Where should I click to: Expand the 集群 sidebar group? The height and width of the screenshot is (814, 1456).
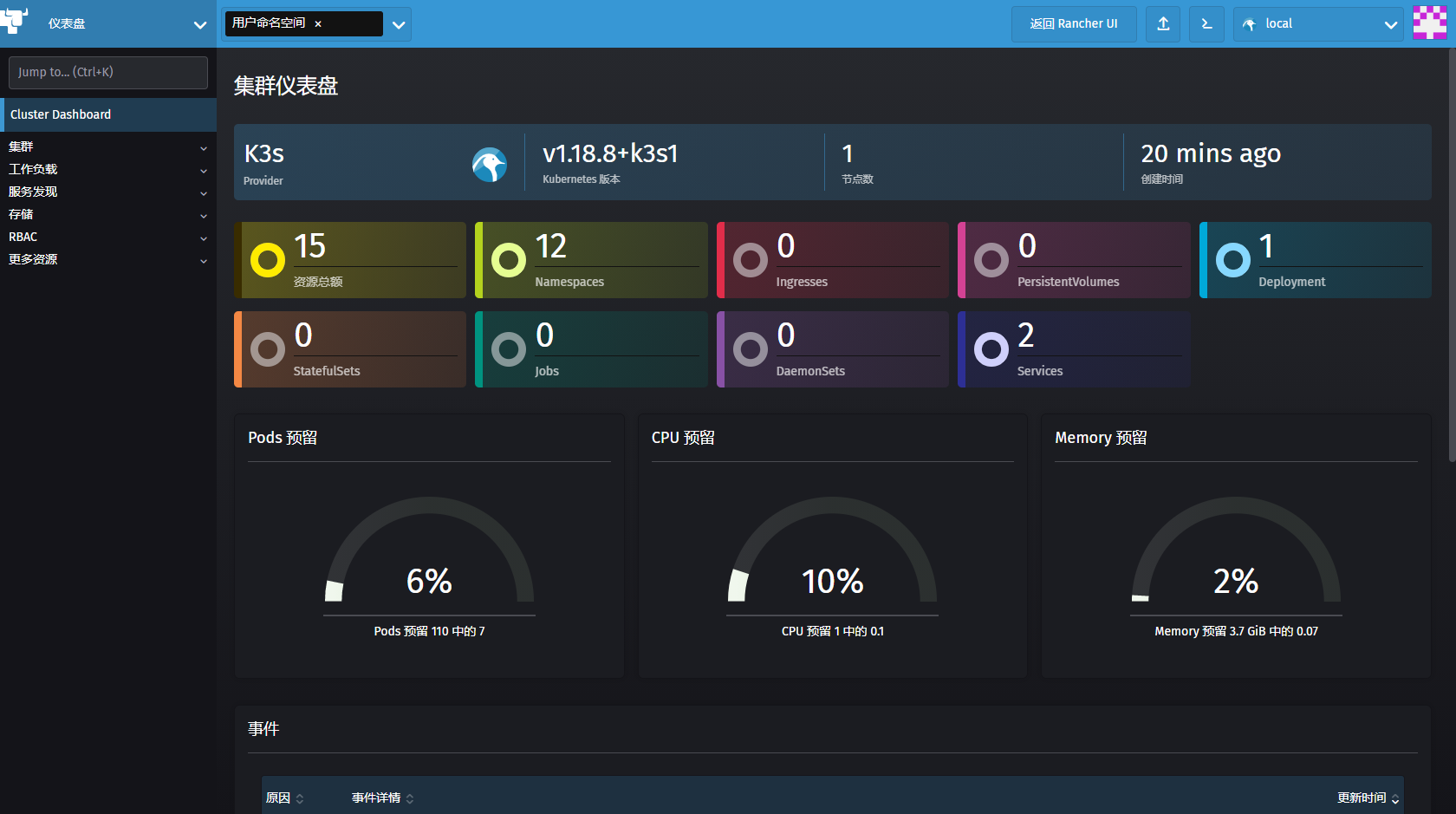point(108,147)
